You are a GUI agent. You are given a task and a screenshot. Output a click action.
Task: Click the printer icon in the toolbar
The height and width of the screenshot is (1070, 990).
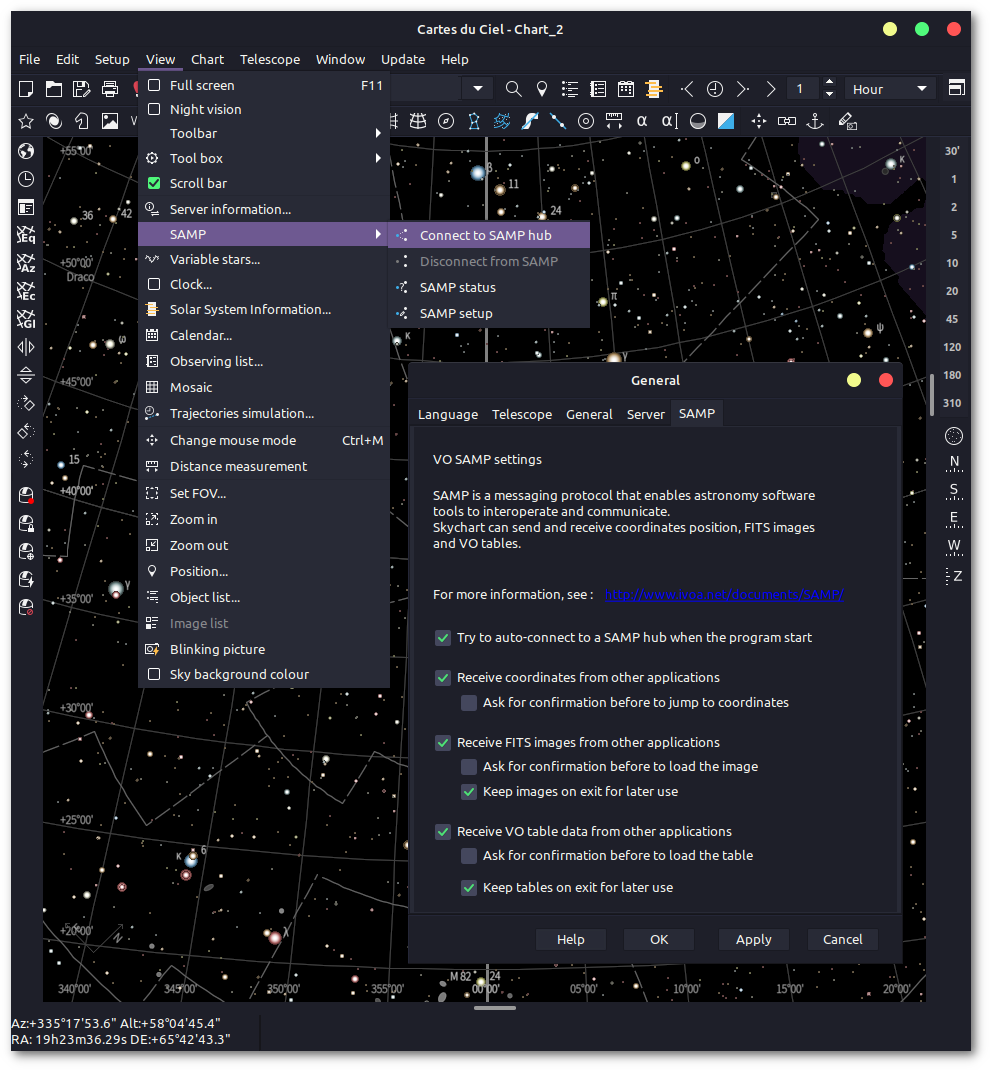110,89
